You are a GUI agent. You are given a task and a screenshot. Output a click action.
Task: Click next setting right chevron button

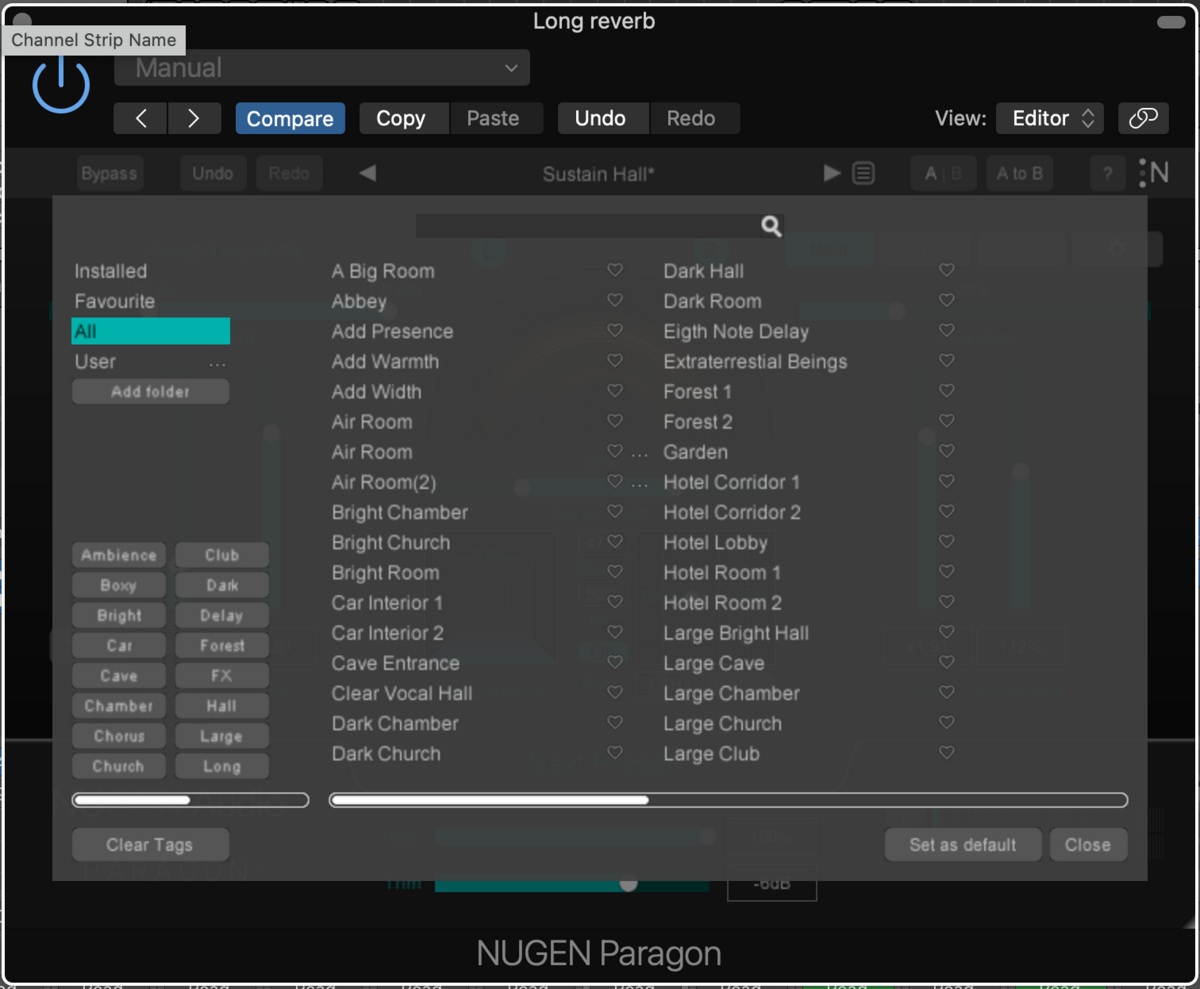193,118
